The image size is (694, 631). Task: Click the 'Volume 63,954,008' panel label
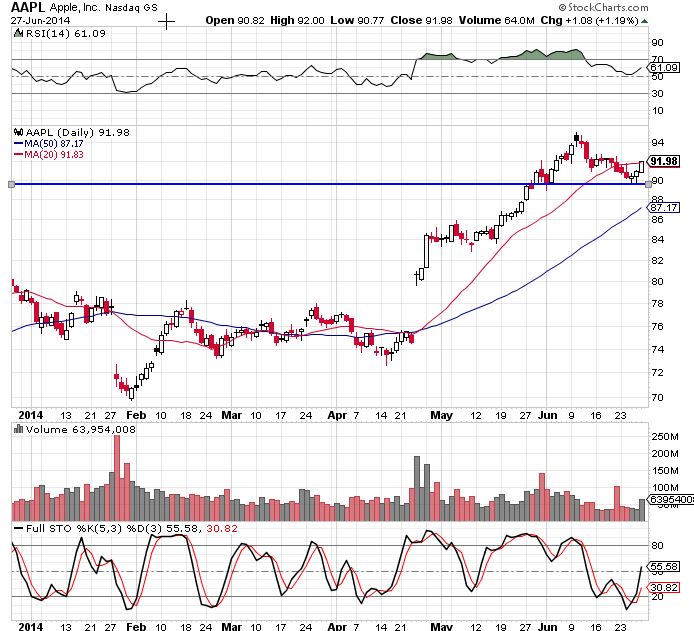coord(81,429)
